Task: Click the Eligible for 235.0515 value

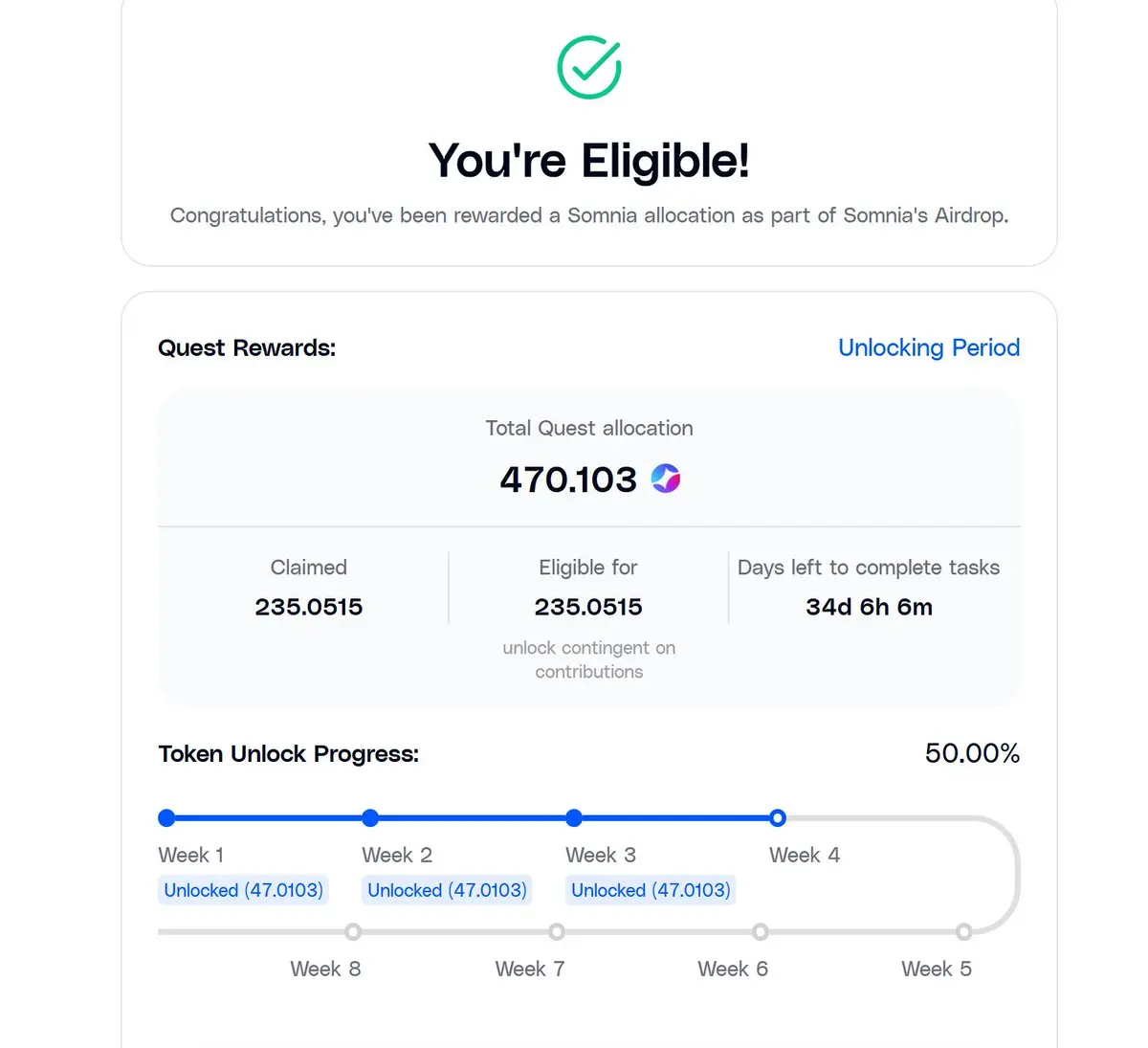Action: (x=588, y=607)
